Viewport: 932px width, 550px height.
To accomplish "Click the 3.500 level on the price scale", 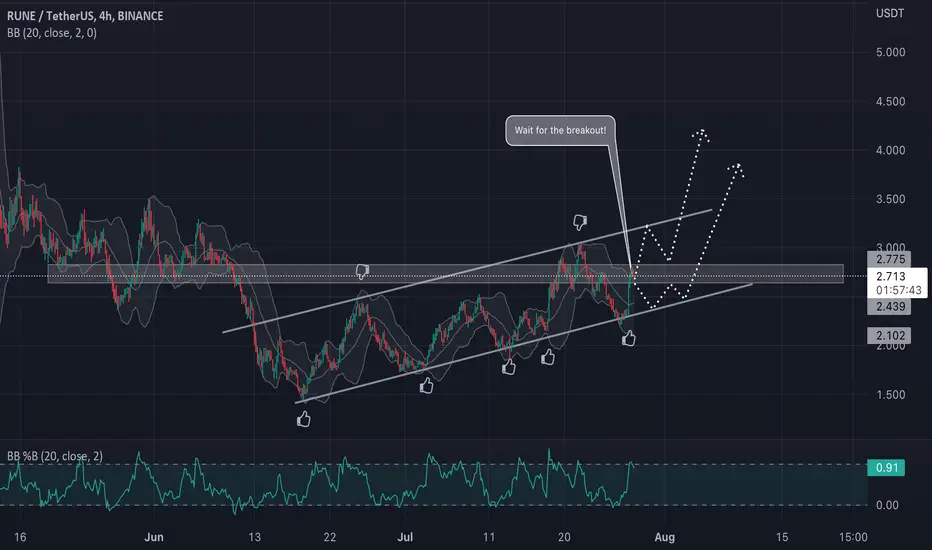I will pos(890,199).
